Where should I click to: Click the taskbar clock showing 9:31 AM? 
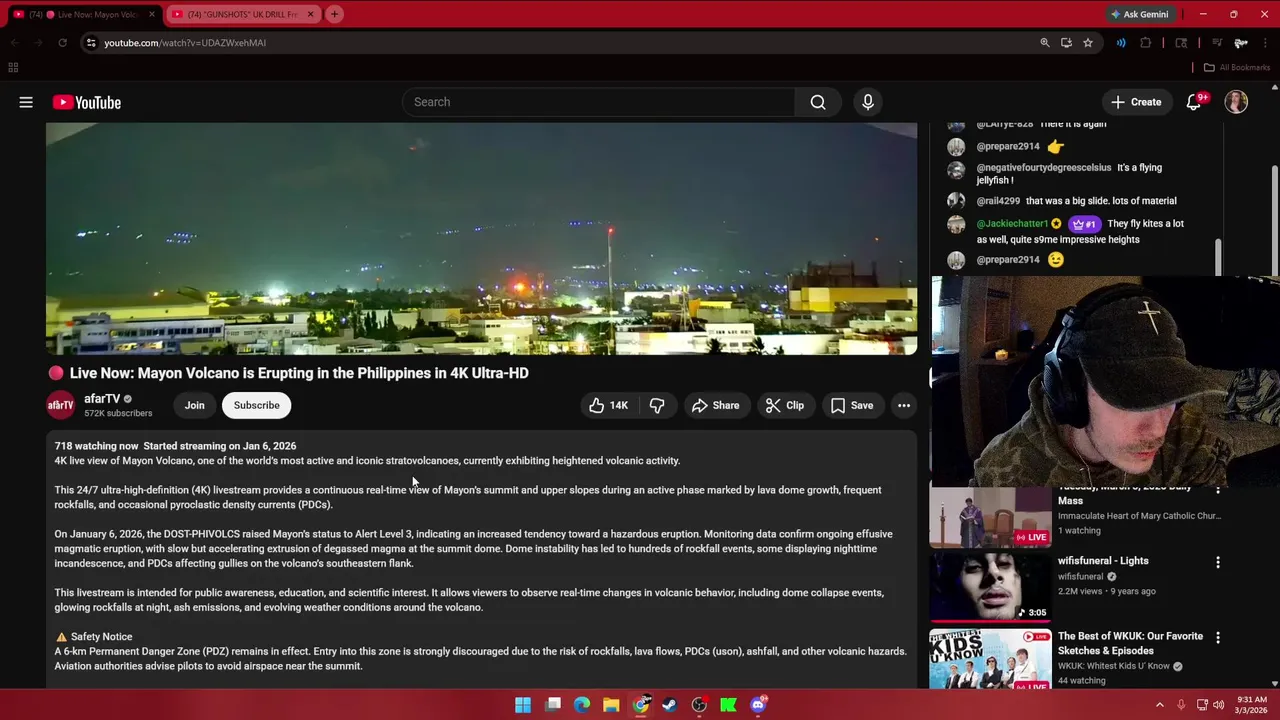point(1251,705)
